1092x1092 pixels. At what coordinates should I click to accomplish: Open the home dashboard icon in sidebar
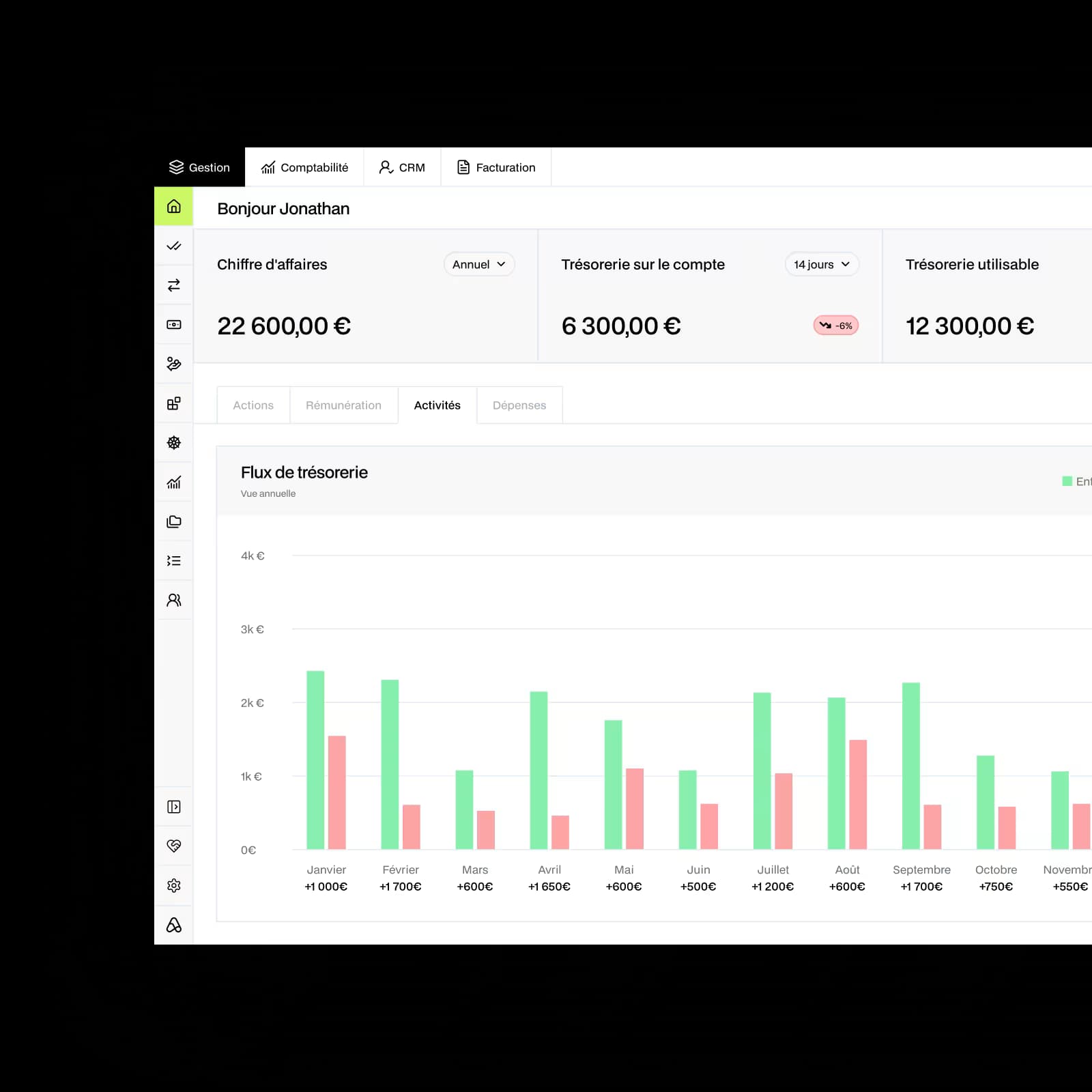tap(174, 206)
